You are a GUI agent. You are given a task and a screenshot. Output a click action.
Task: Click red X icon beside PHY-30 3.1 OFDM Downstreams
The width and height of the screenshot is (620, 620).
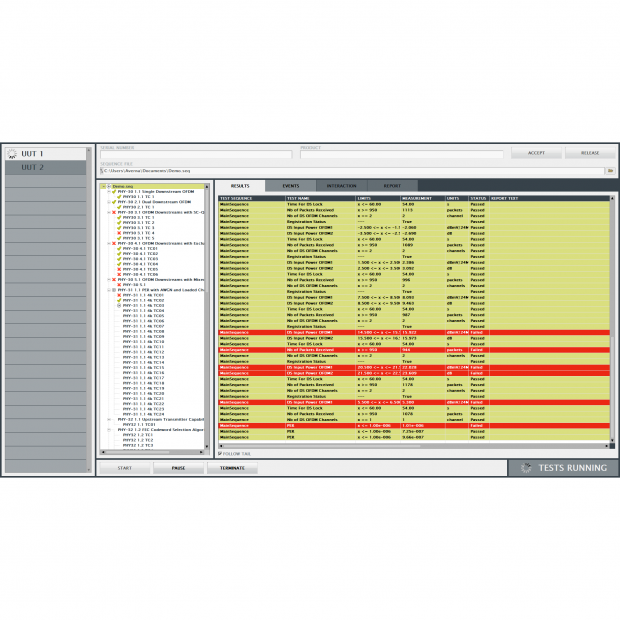(113, 212)
